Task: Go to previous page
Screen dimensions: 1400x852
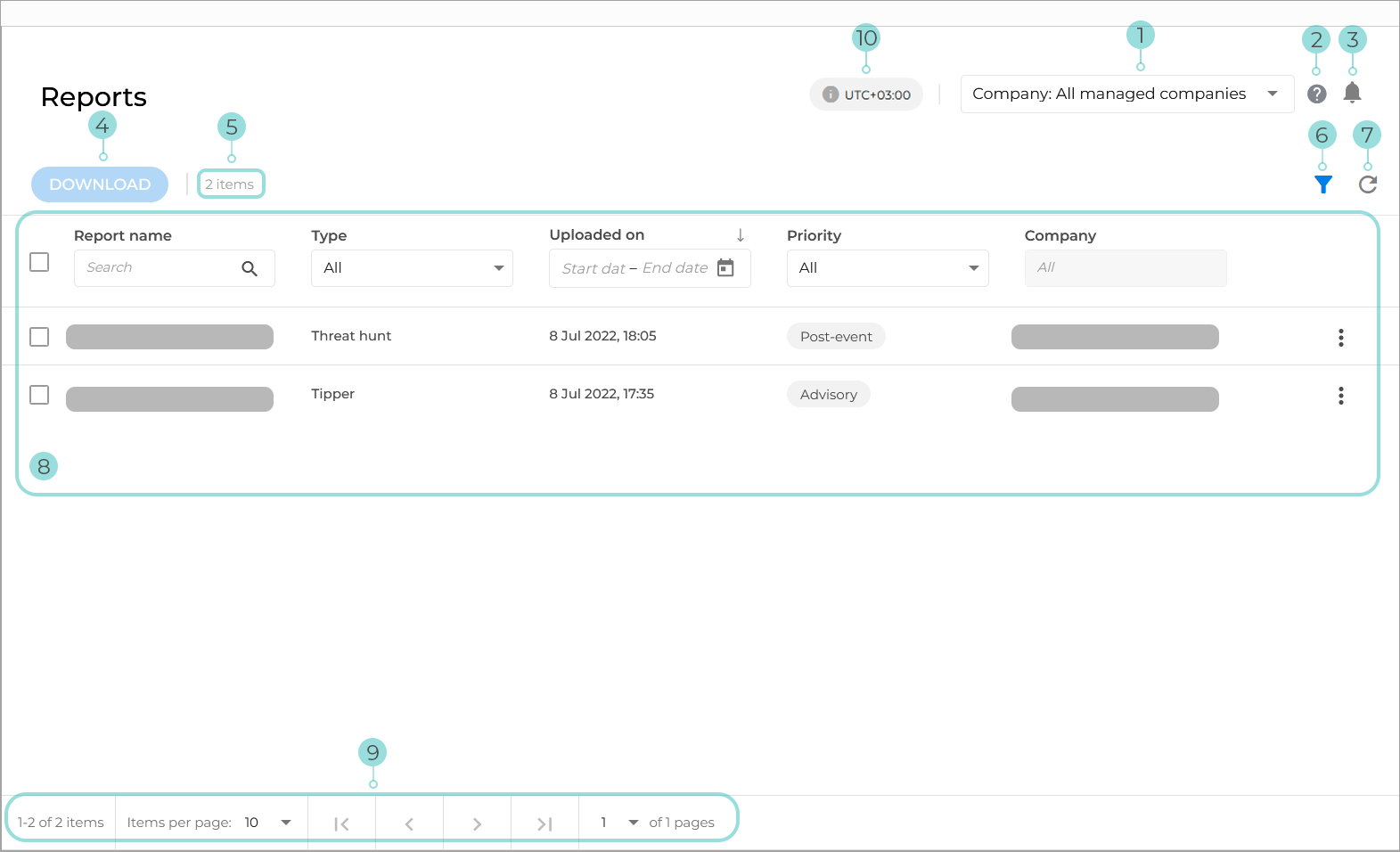Action: click(x=409, y=823)
